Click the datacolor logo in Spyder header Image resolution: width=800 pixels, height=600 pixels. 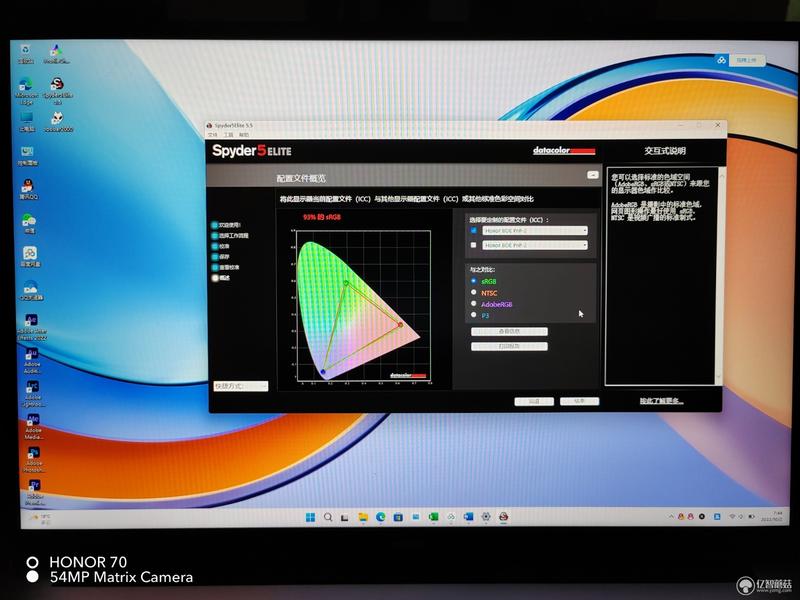pos(564,151)
